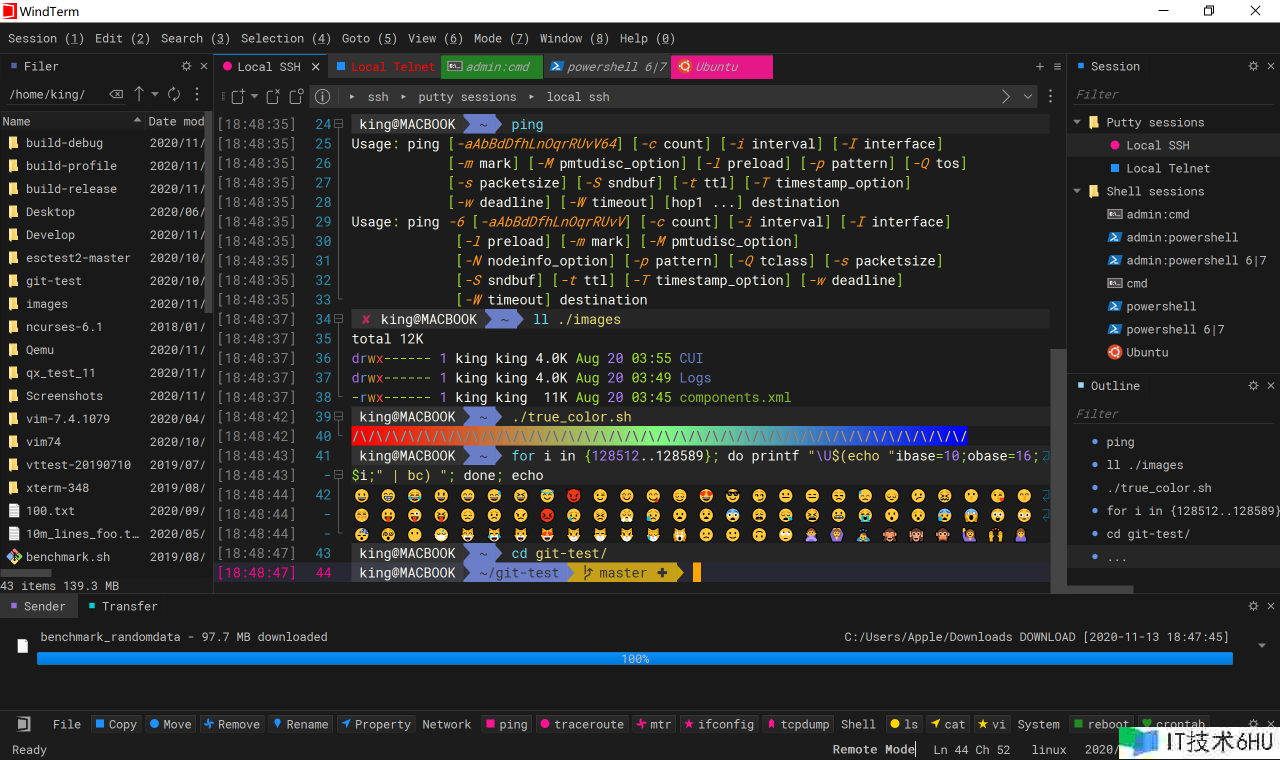1280x760 pixels.
Task: Open the Session (1) menu
Action: click(x=46, y=38)
